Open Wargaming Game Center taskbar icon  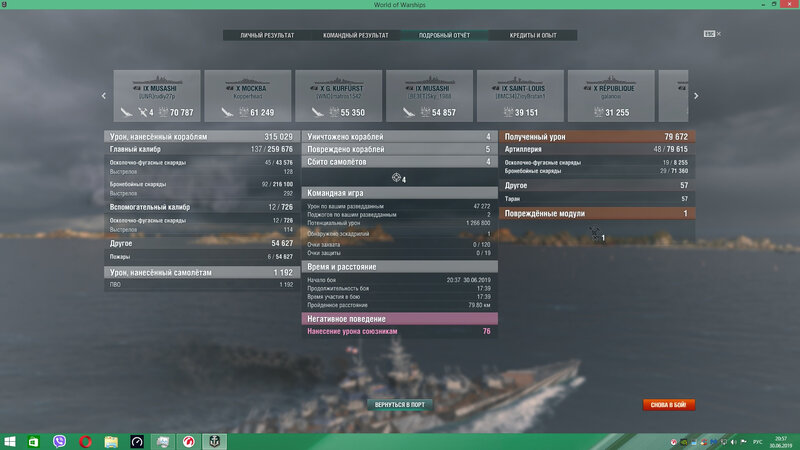[189, 442]
